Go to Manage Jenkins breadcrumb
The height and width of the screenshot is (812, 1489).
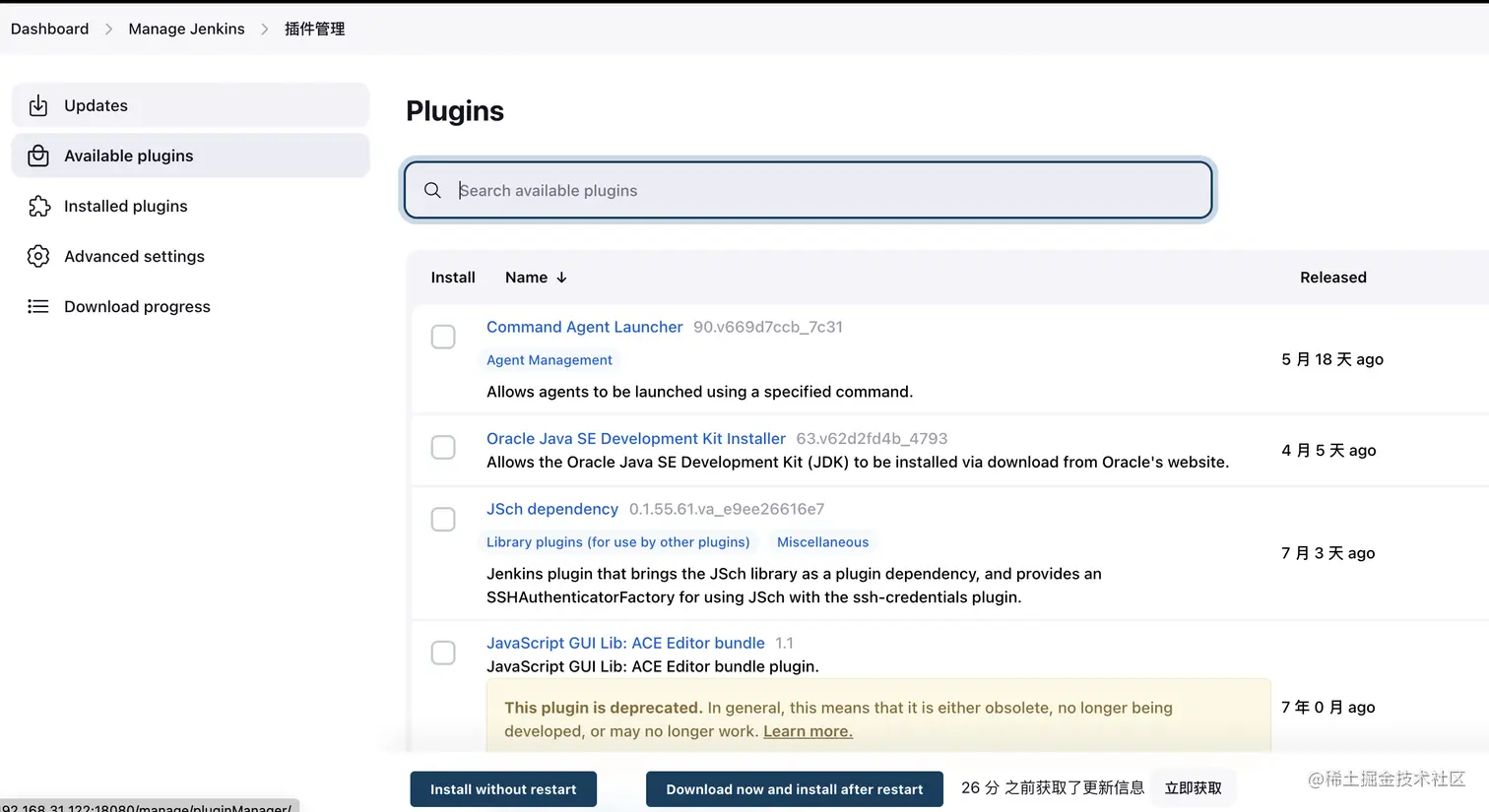click(x=186, y=29)
